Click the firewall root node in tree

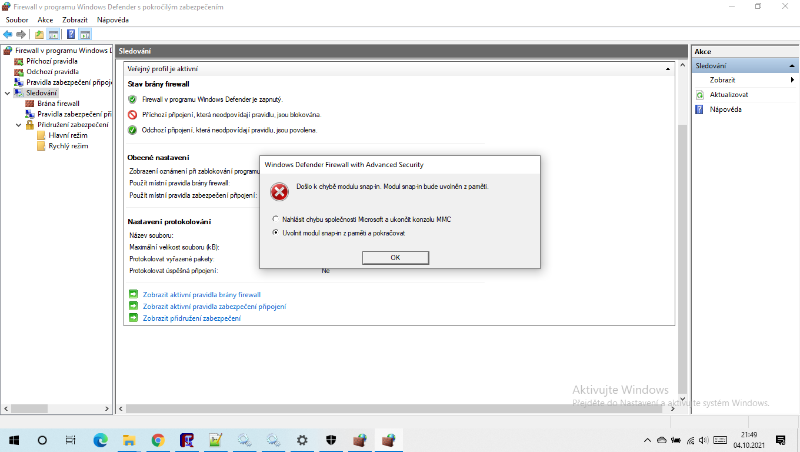63,51
